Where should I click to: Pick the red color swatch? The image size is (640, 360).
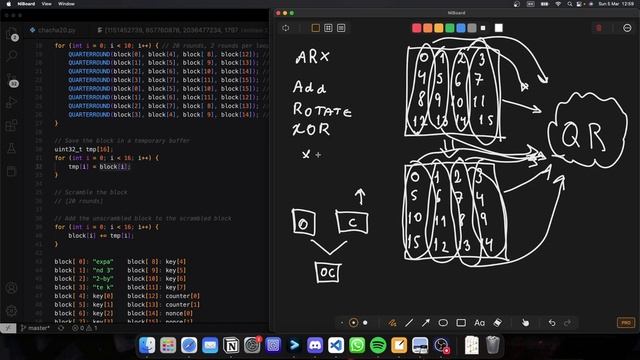pyautogui.click(x=417, y=28)
